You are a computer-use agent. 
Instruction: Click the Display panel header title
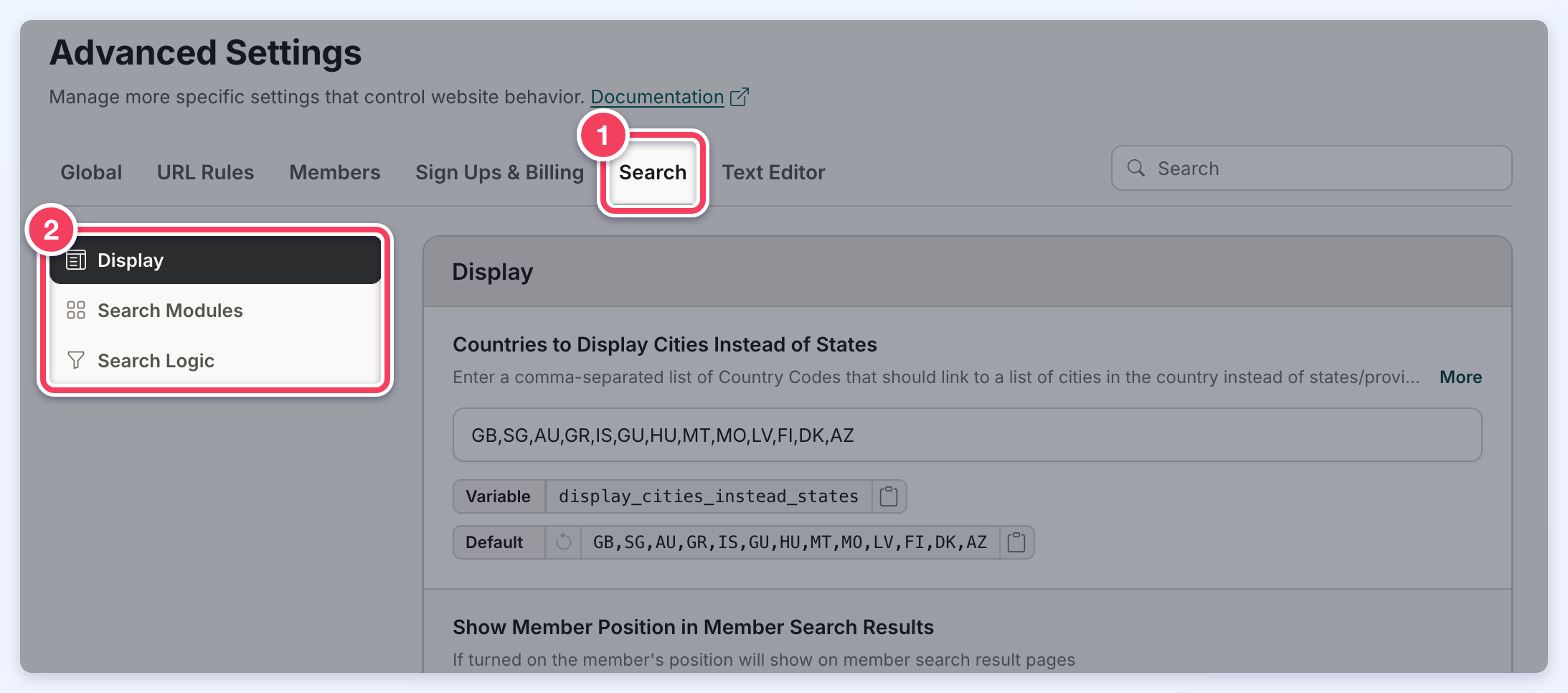[x=493, y=272]
